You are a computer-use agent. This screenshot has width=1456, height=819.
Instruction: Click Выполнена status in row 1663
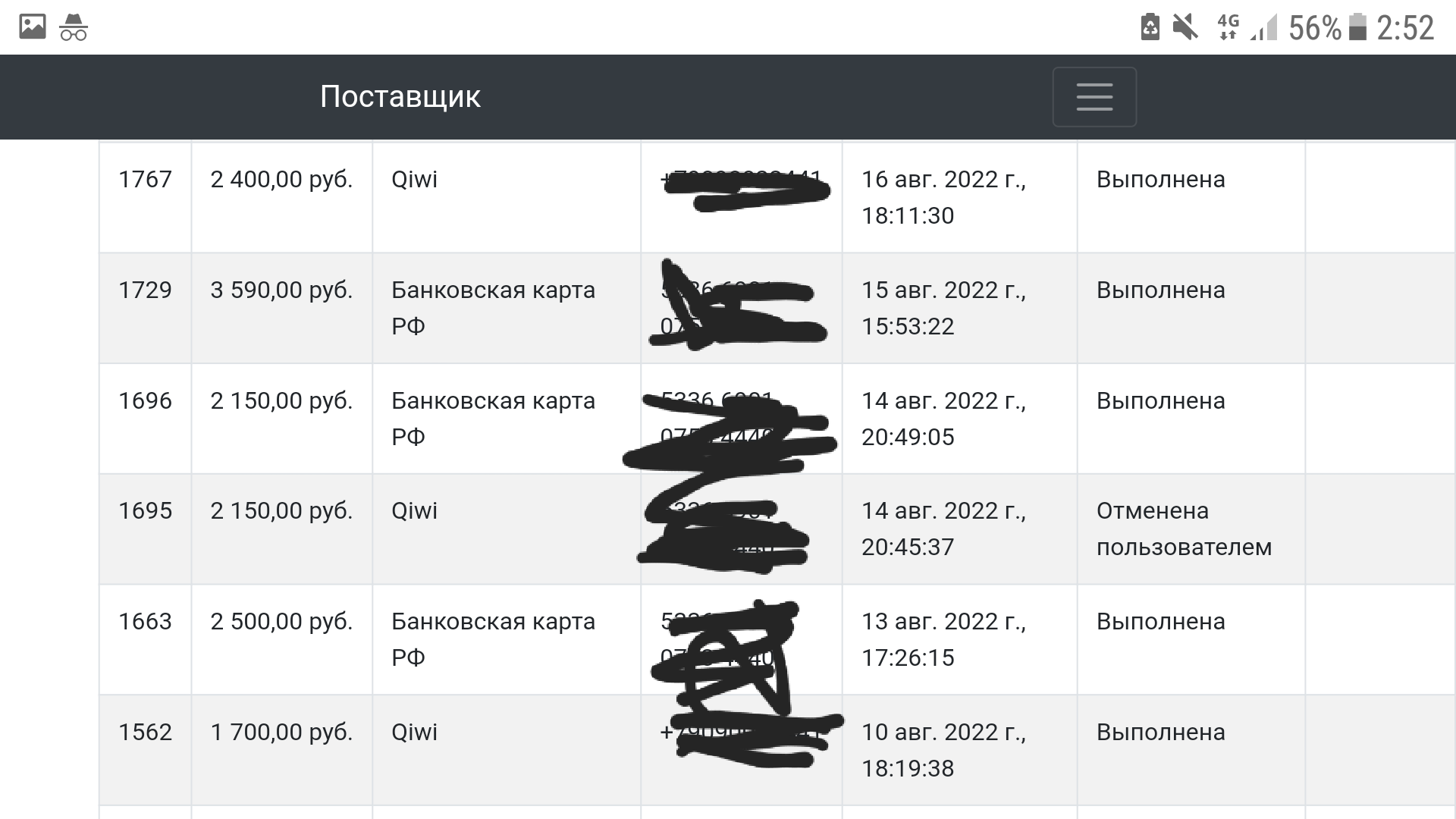point(1160,621)
